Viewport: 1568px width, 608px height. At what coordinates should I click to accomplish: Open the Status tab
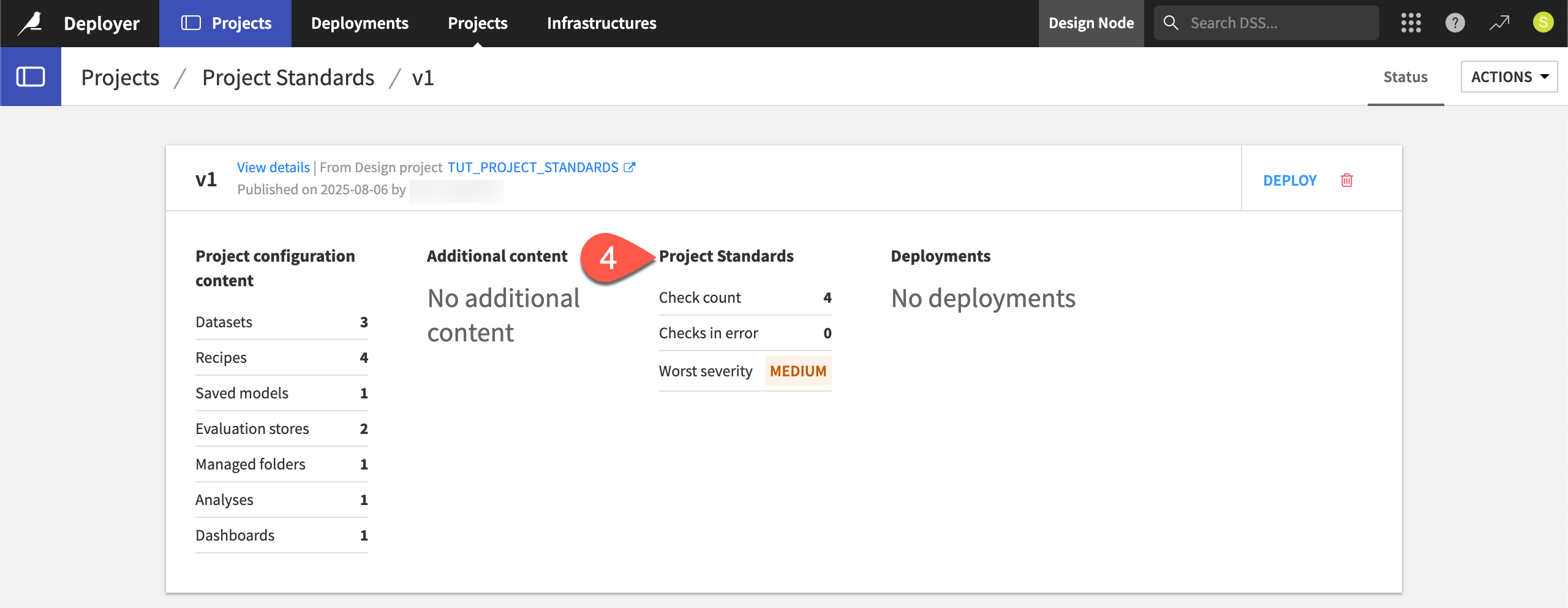click(1404, 77)
